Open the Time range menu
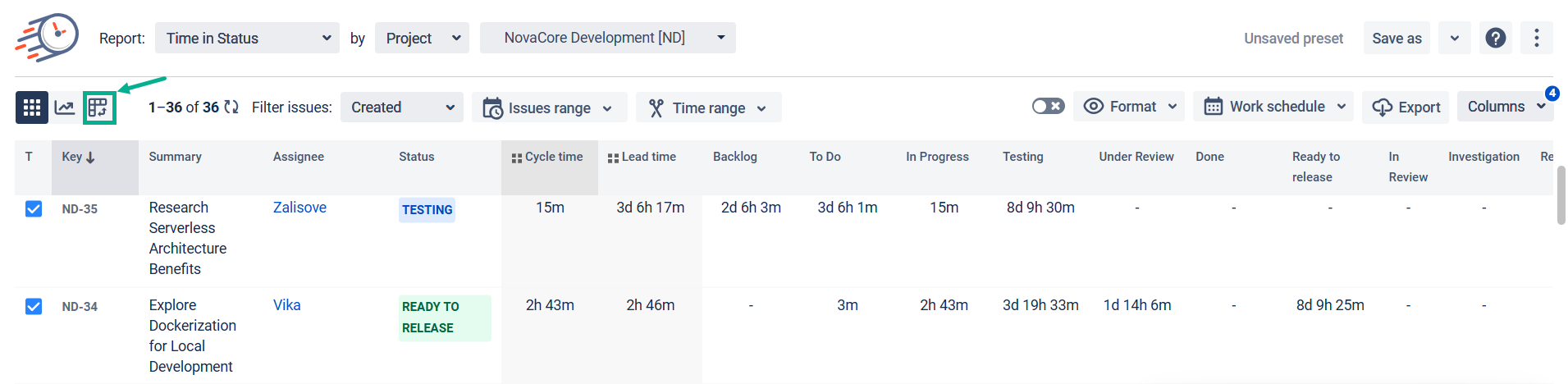Viewport: 1568px width, 384px height. tap(707, 107)
